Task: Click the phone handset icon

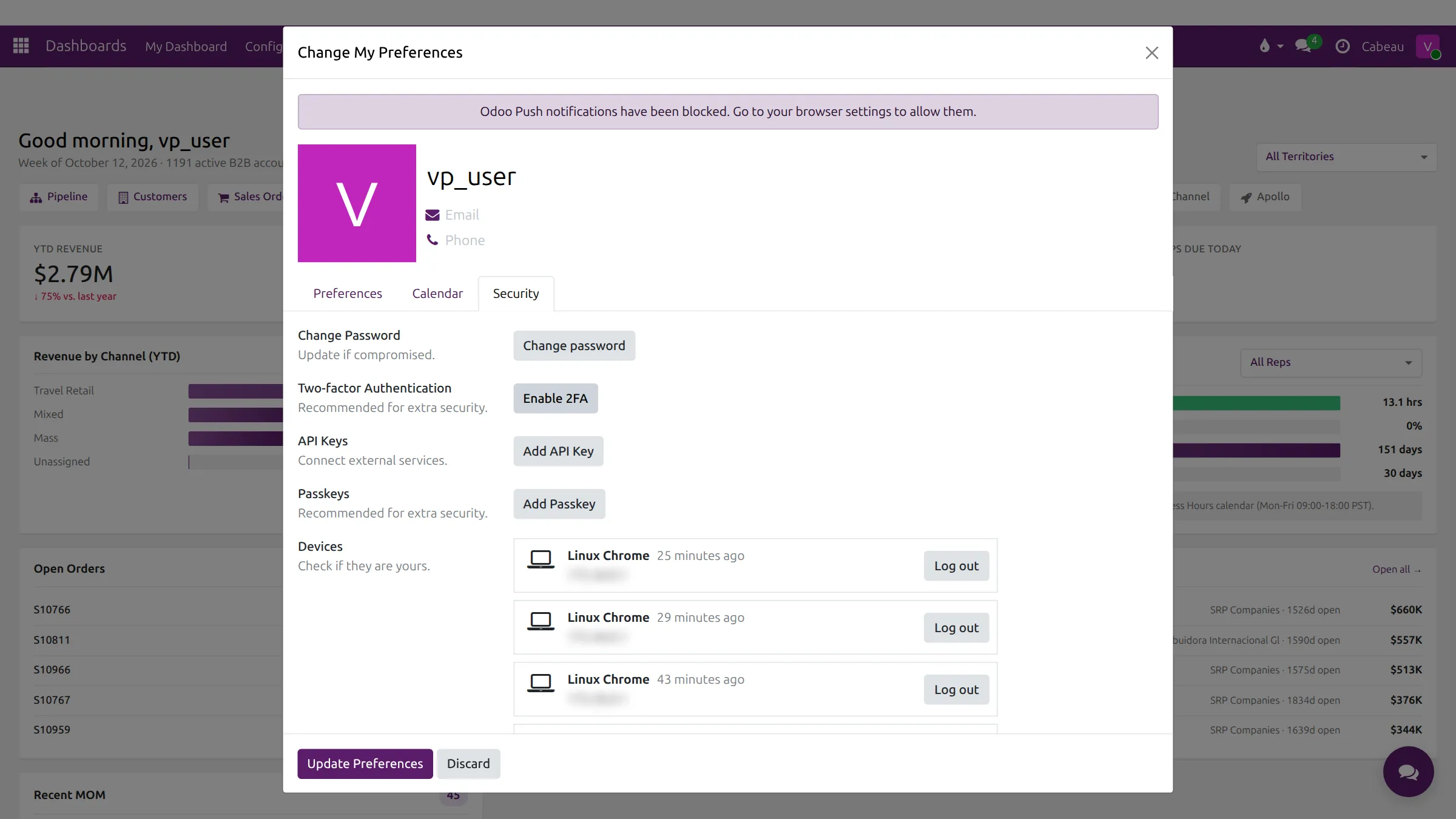Action: [433, 240]
